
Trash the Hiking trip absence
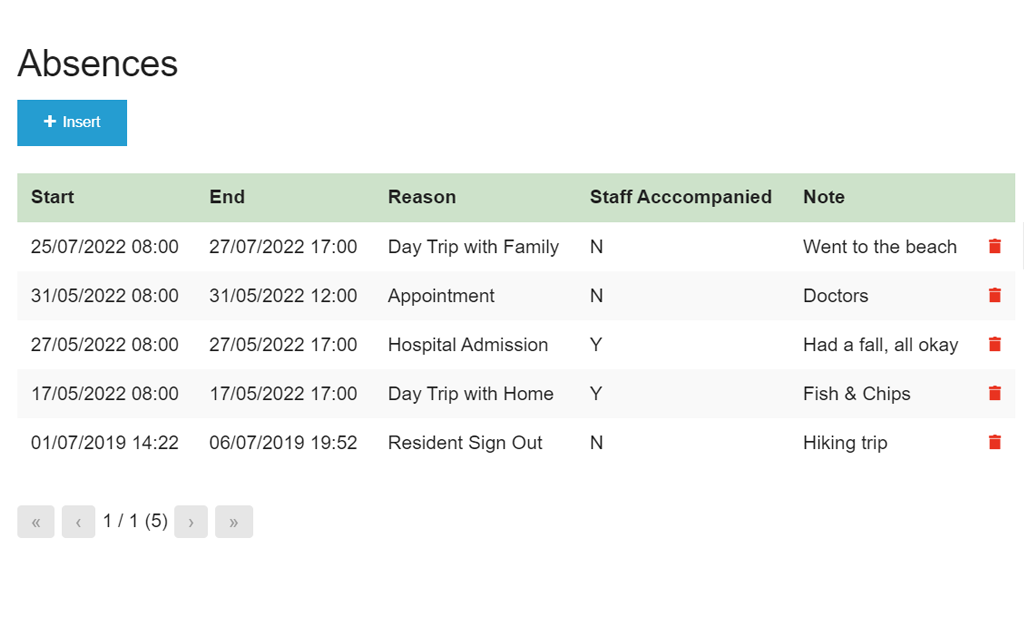coord(995,442)
